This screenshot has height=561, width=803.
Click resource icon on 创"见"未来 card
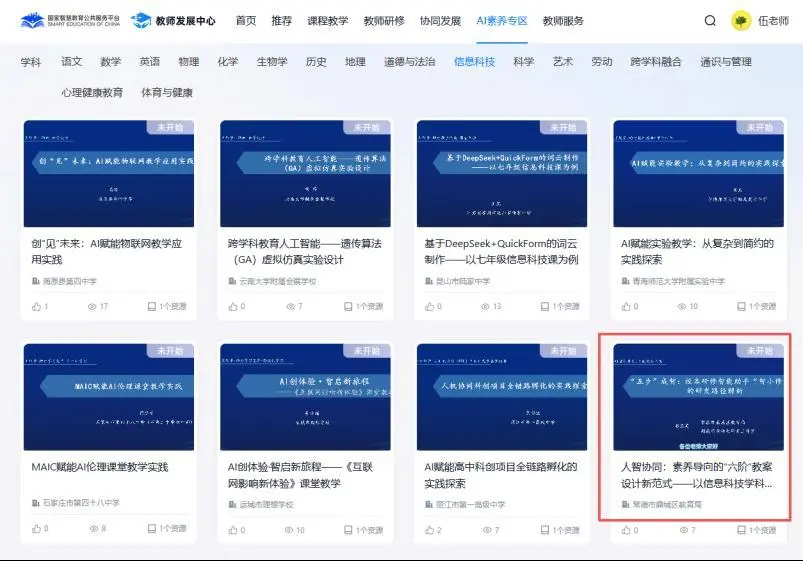tap(152, 306)
